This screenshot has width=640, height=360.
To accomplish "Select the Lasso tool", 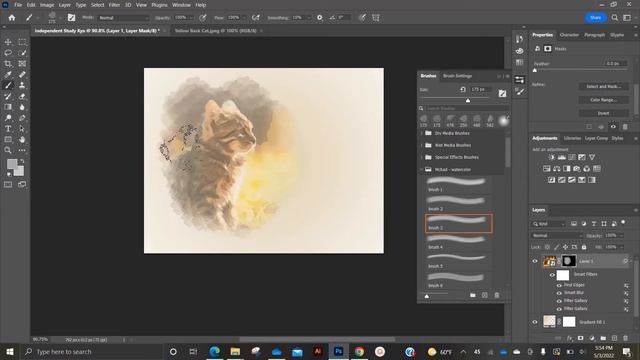I will pos(8,53).
